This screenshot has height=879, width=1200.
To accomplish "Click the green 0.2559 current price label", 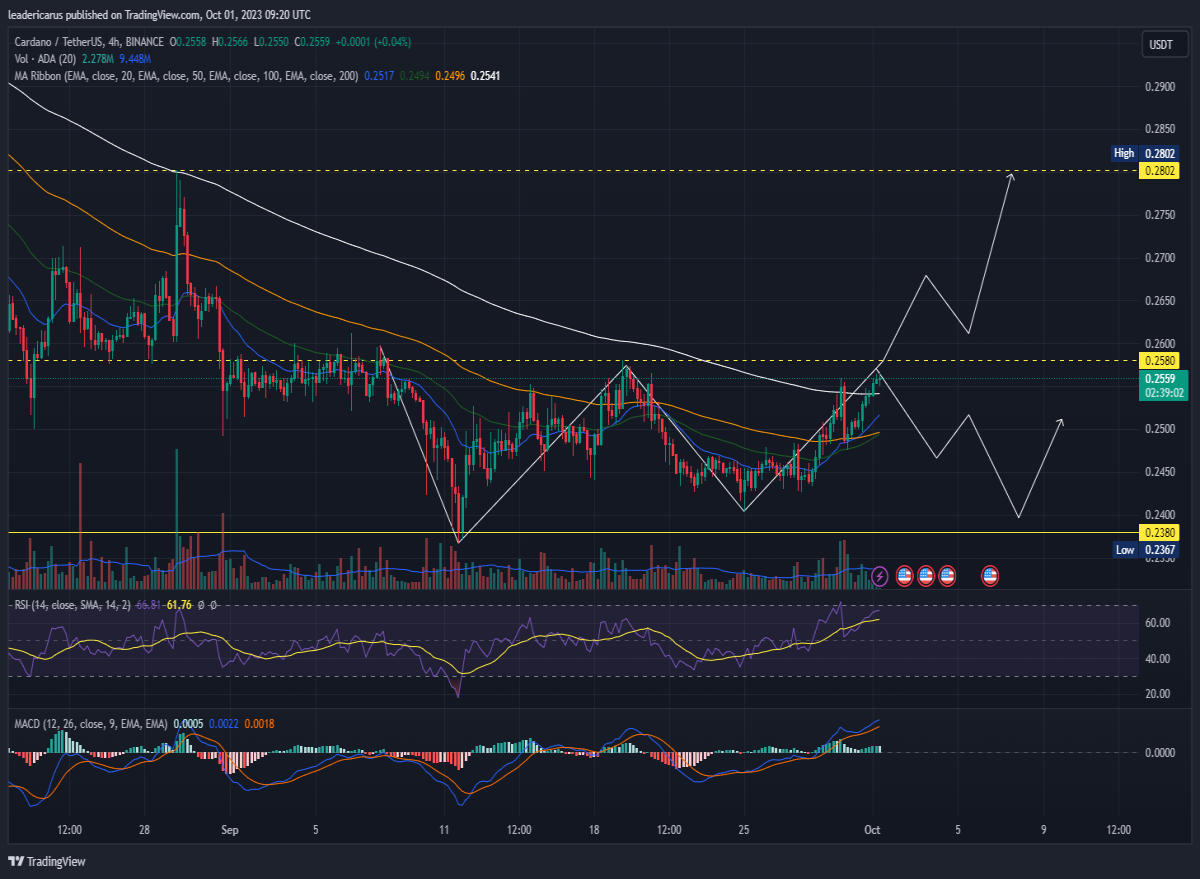I will pos(1160,379).
